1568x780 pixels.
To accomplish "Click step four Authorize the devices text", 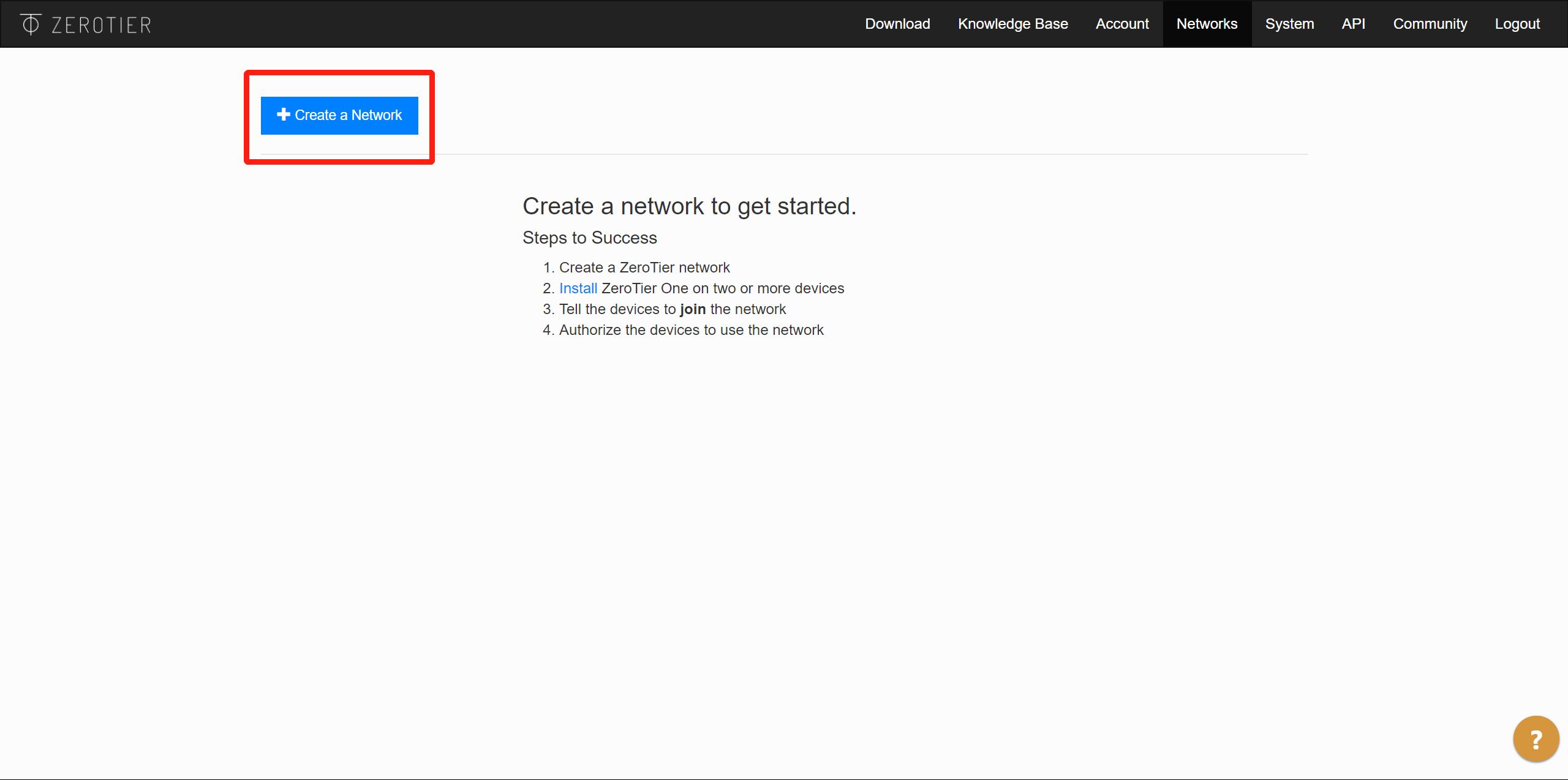I will click(x=691, y=330).
